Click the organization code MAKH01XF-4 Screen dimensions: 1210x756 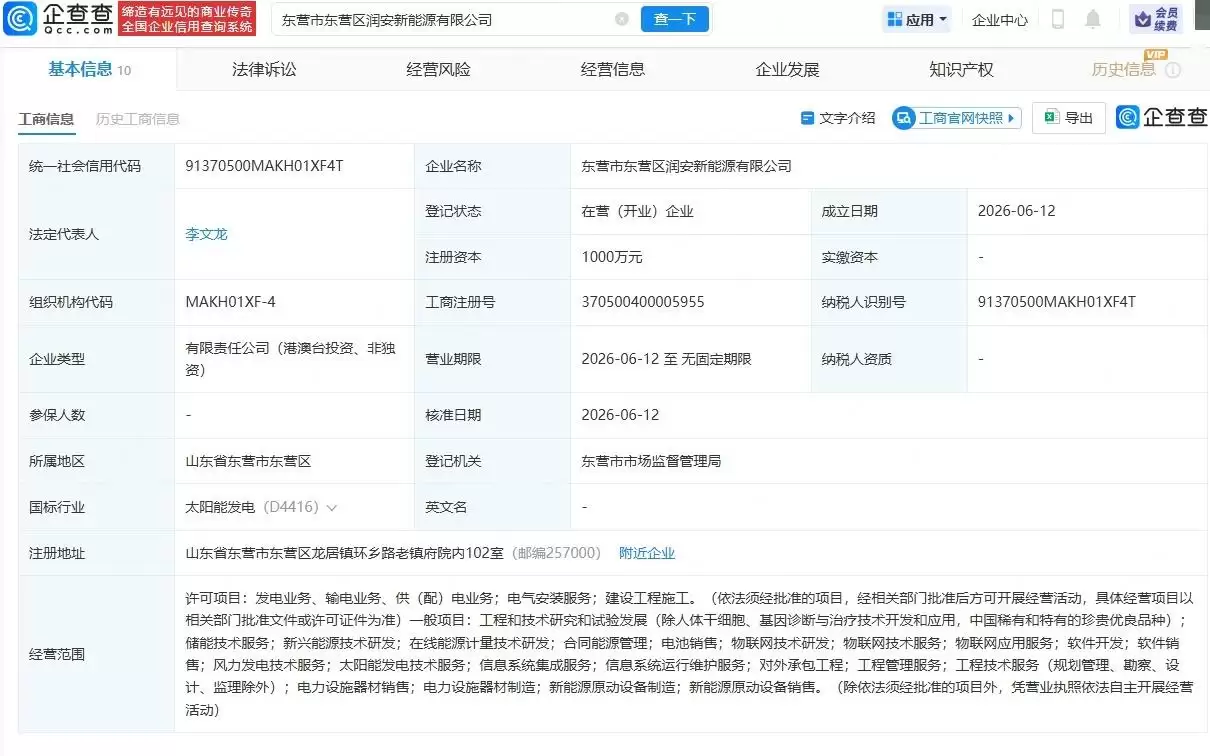click(x=230, y=302)
